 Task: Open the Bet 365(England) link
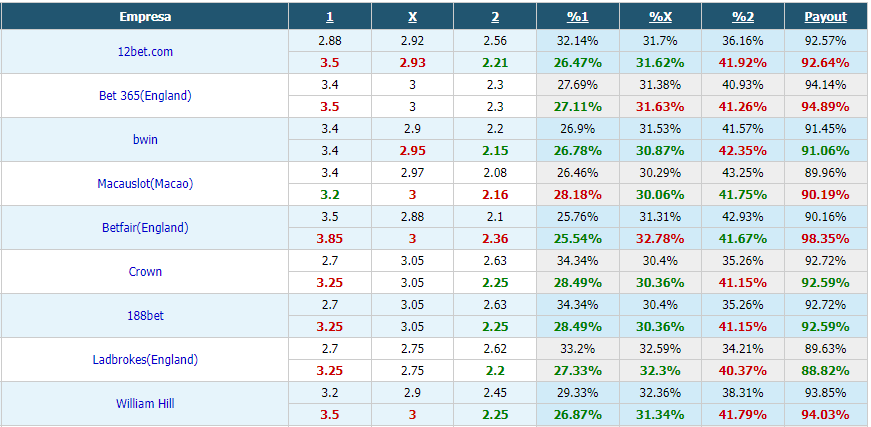point(145,96)
